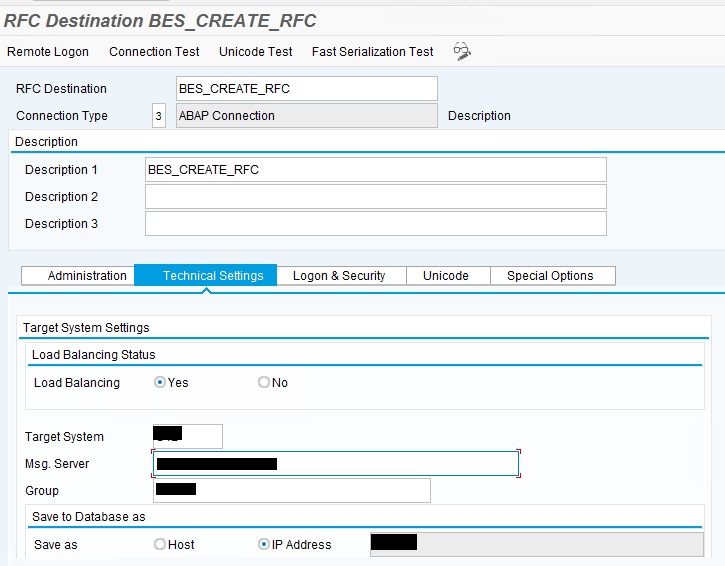The height and width of the screenshot is (566, 725).
Task: Click the RFC Destination name field
Action: tap(307, 88)
